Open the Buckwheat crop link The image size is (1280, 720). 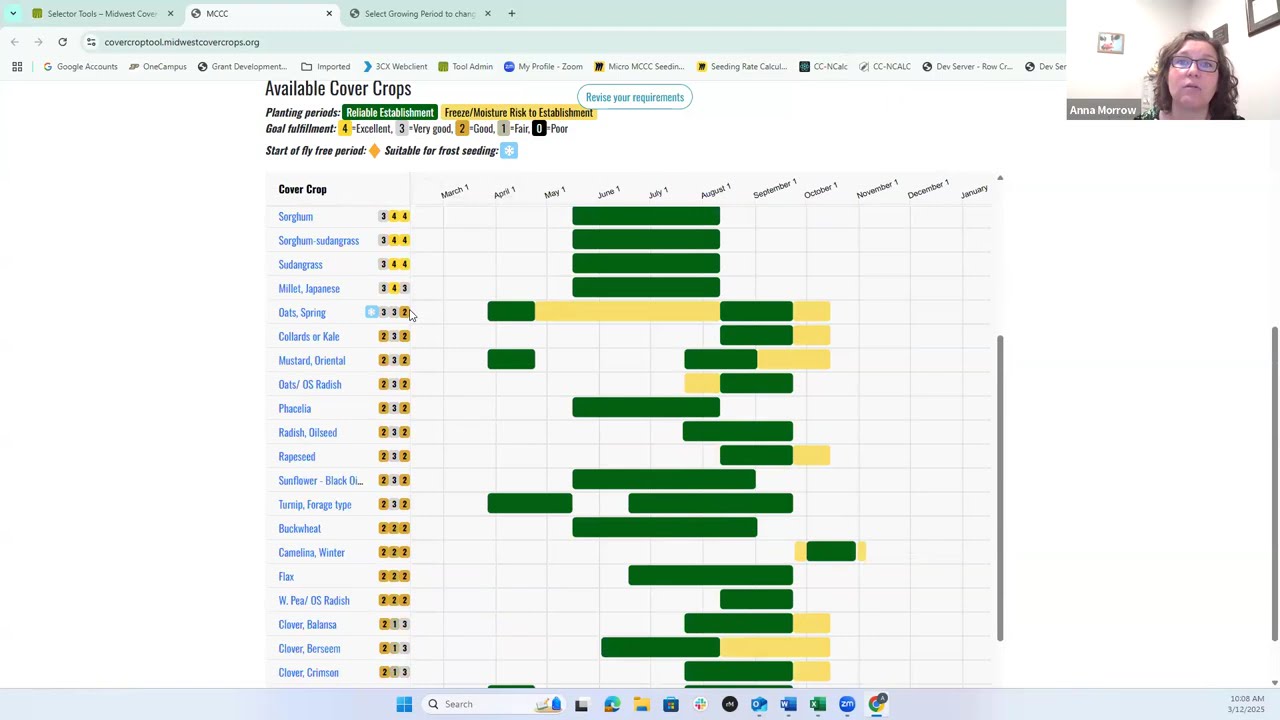point(300,528)
